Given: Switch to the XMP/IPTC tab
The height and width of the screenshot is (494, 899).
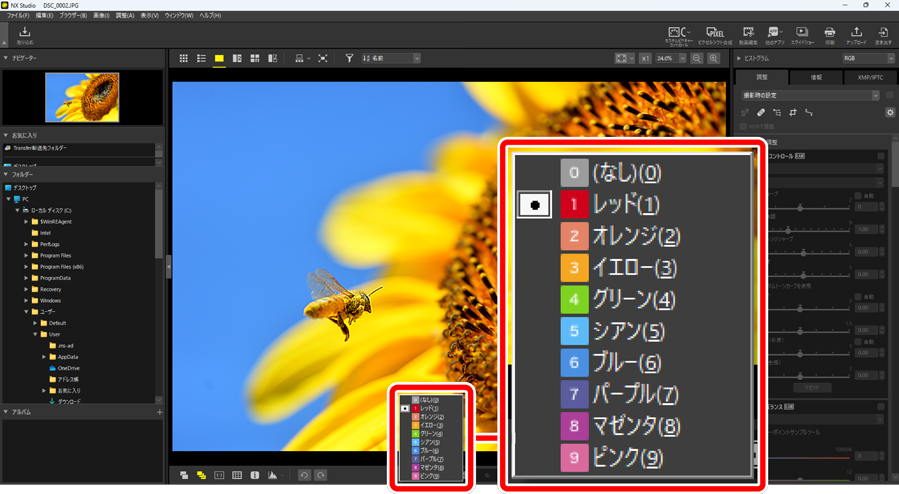Looking at the screenshot, I should click(x=870, y=77).
